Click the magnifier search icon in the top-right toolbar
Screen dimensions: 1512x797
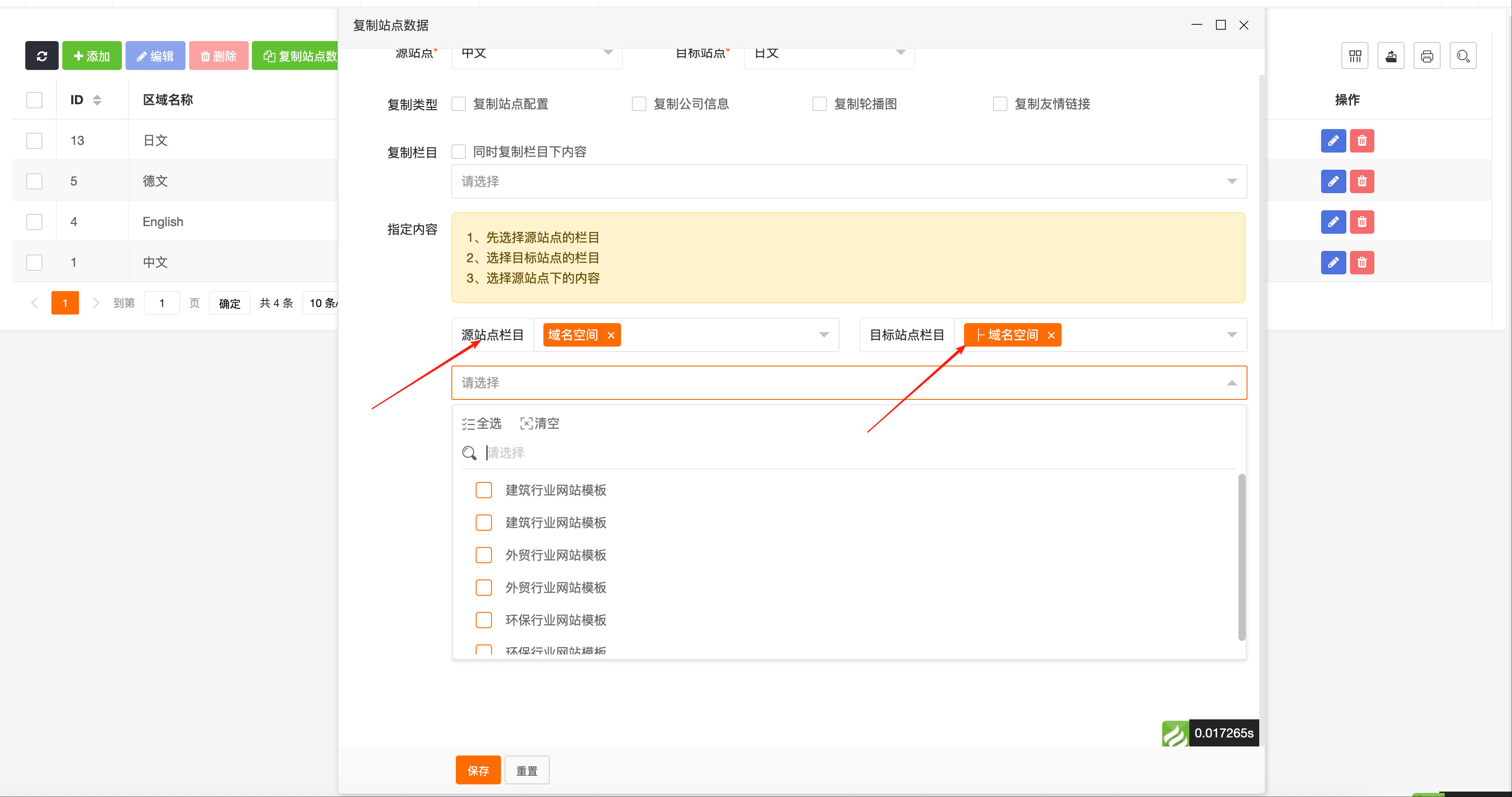coord(1463,55)
